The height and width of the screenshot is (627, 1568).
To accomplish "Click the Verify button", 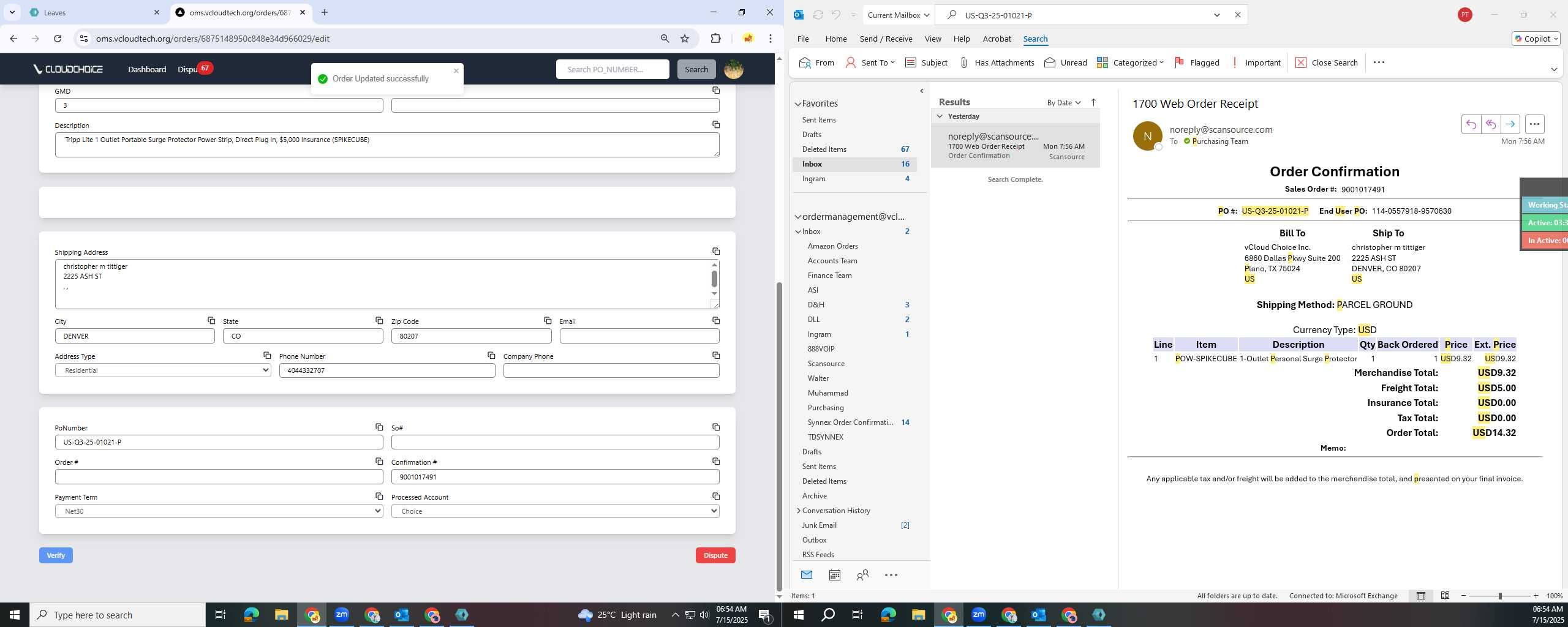I will click(56, 555).
